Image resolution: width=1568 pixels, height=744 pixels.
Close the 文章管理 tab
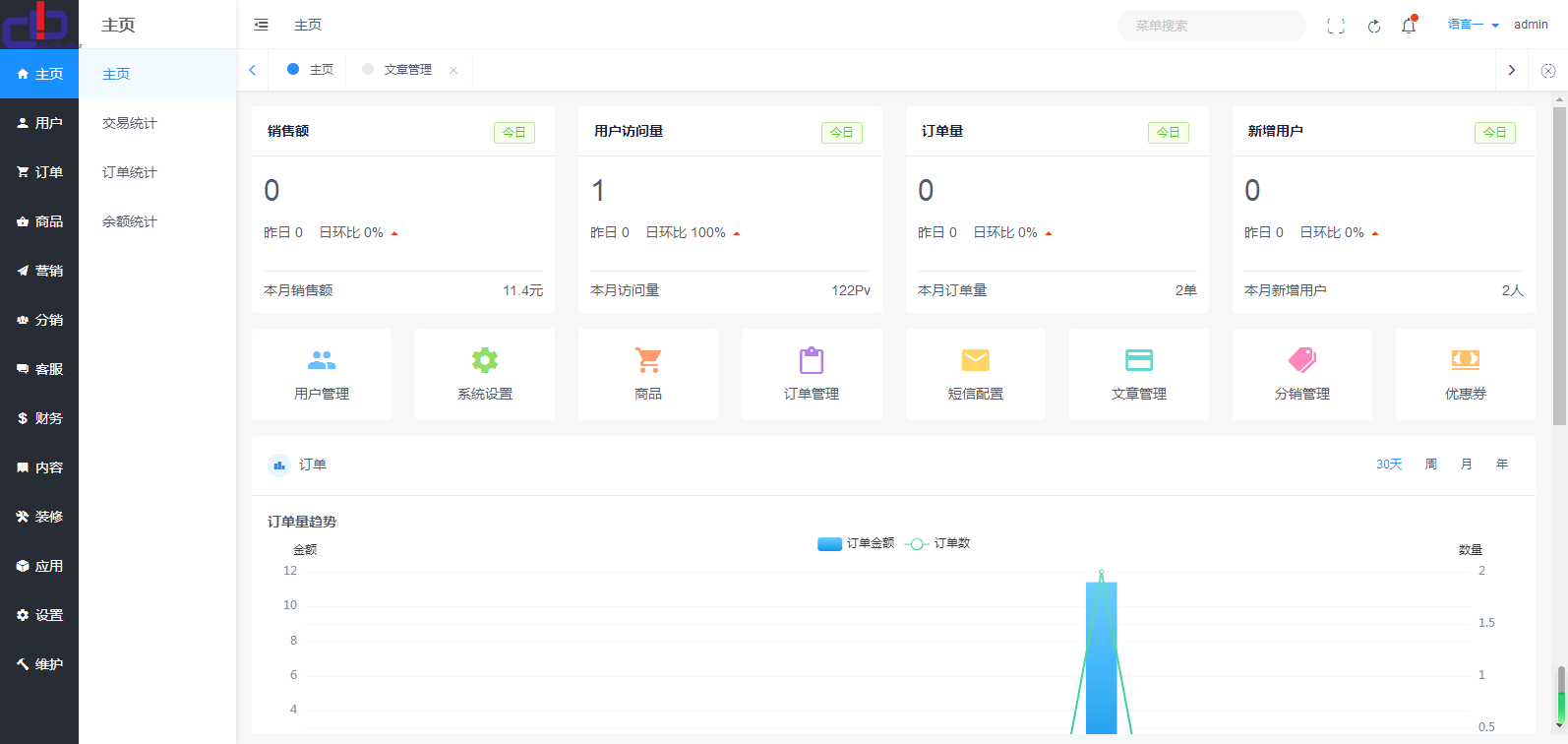point(453,70)
